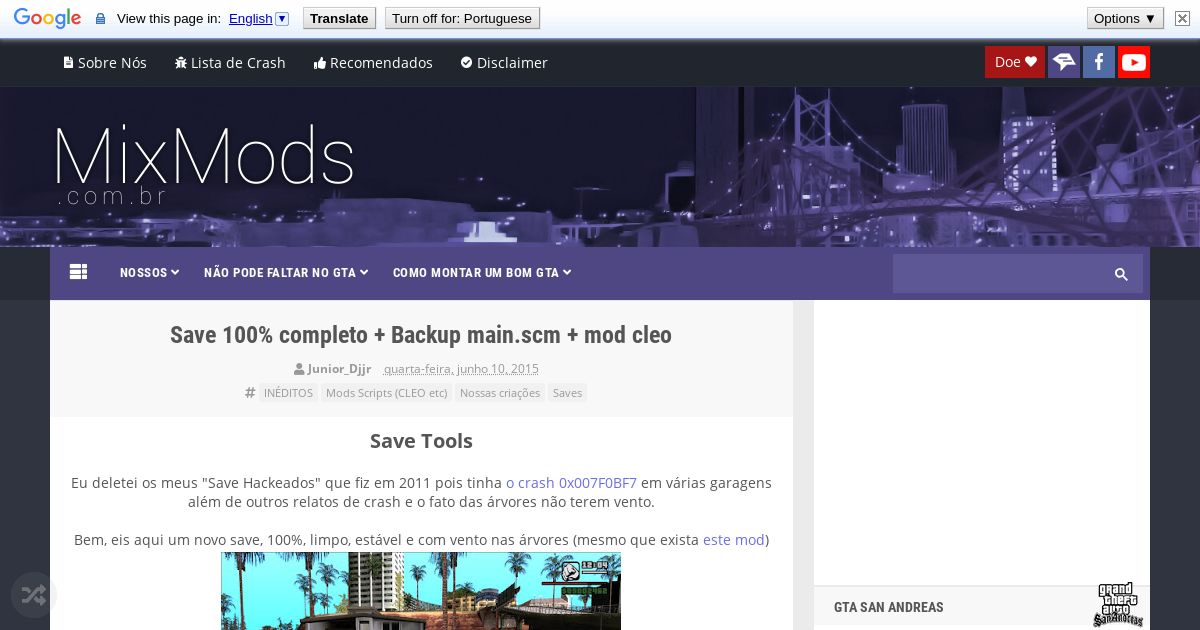The width and height of the screenshot is (1200, 630).
Task: Click the Save Tools heading
Action: pos(421,441)
